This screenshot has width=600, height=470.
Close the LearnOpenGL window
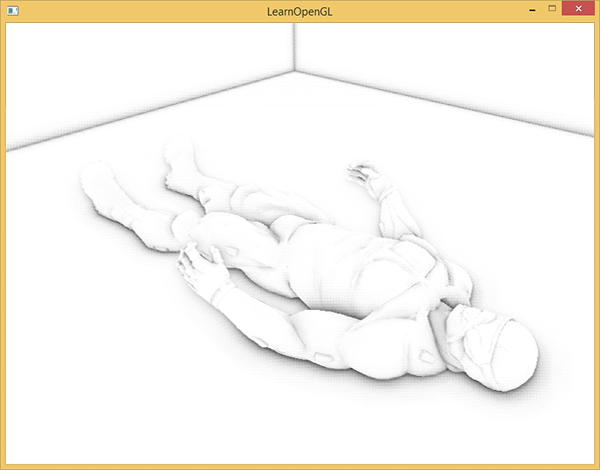click(578, 8)
